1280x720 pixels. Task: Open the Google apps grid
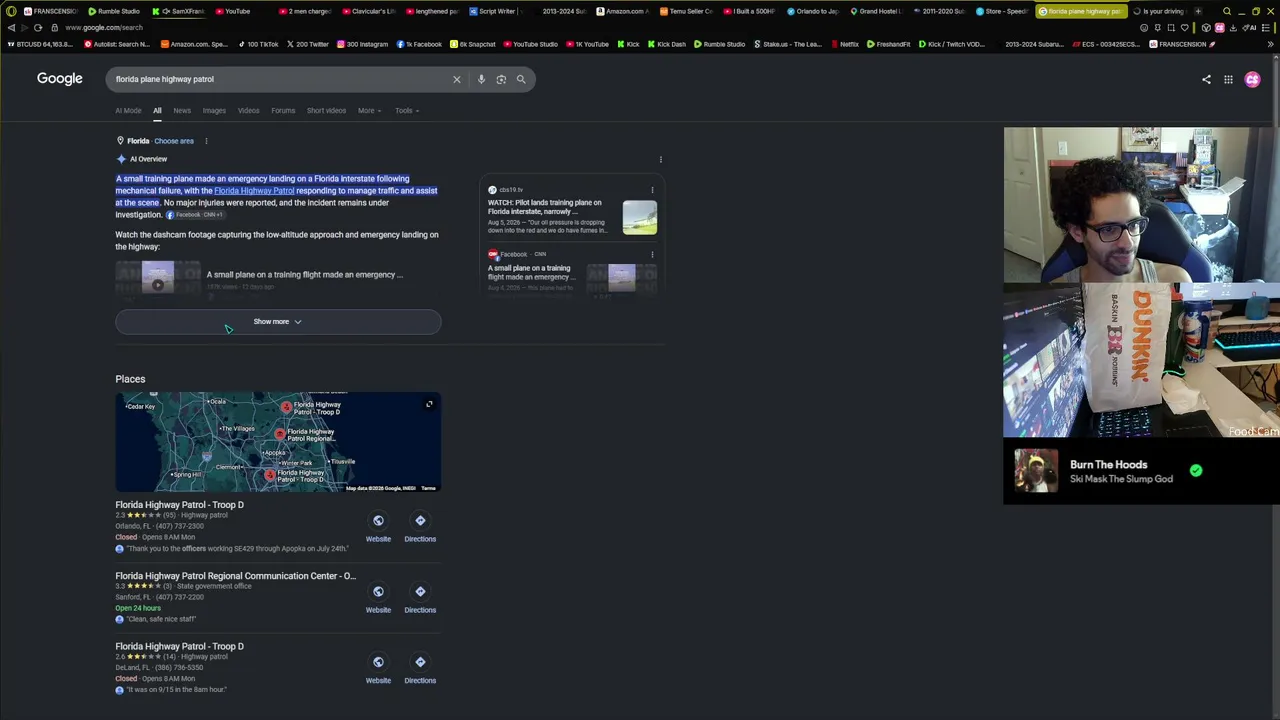click(1228, 80)
